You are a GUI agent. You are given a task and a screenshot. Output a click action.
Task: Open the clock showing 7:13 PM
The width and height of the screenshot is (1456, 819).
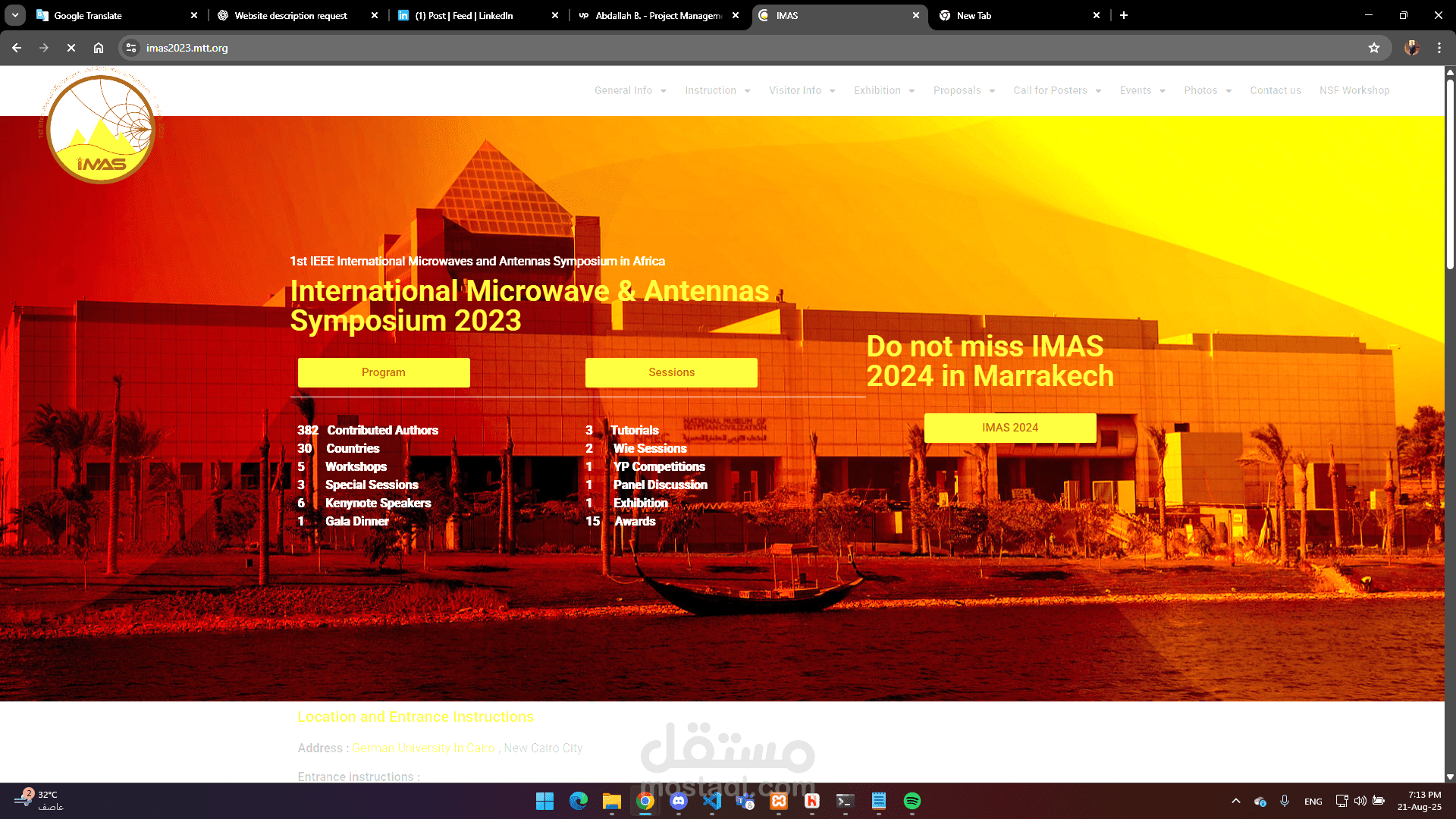pos(1420,801)
